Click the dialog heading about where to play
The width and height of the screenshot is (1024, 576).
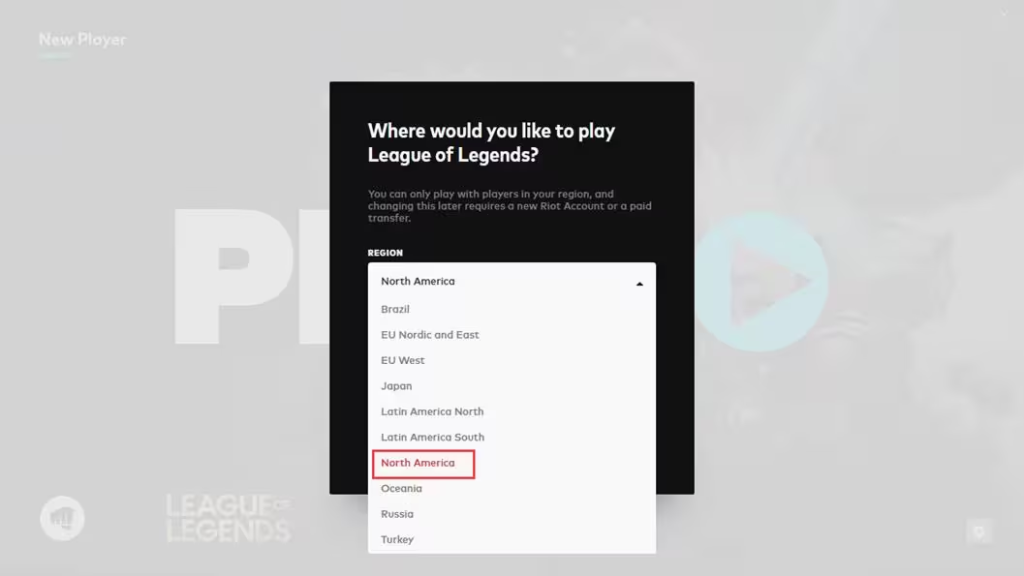[x=491, y=142]
